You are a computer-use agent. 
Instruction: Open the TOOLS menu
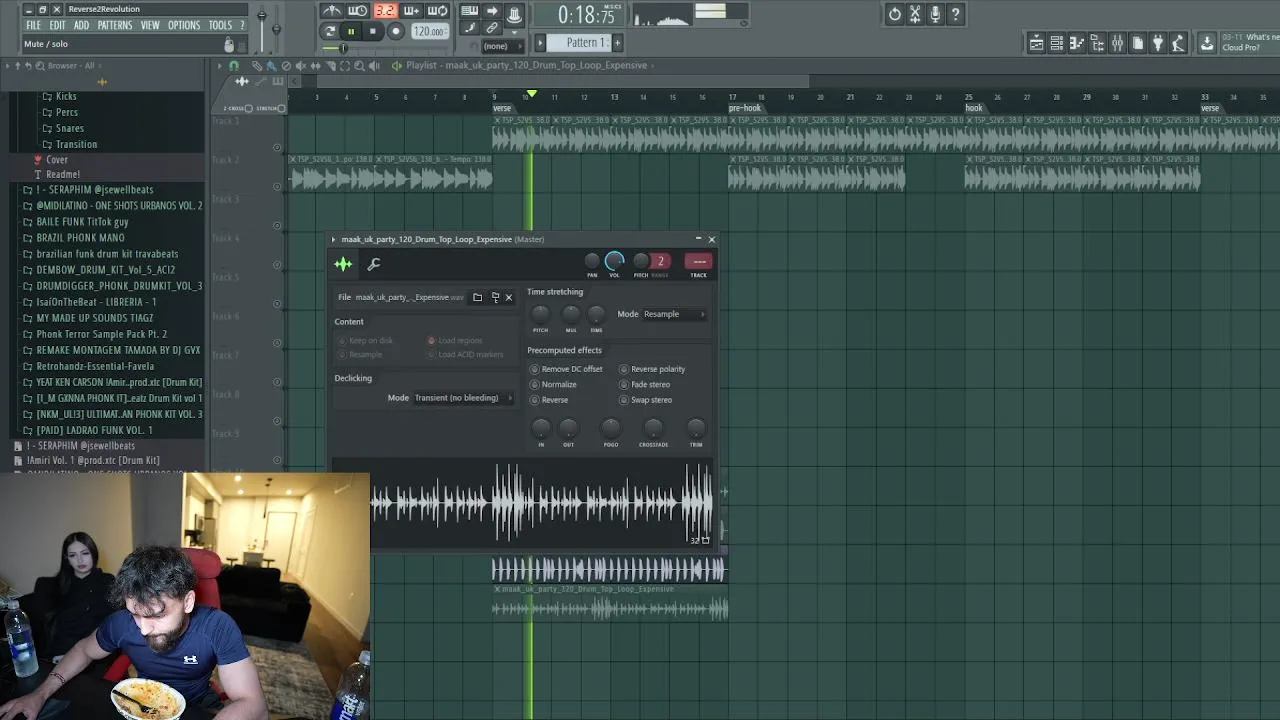(220, 25)
